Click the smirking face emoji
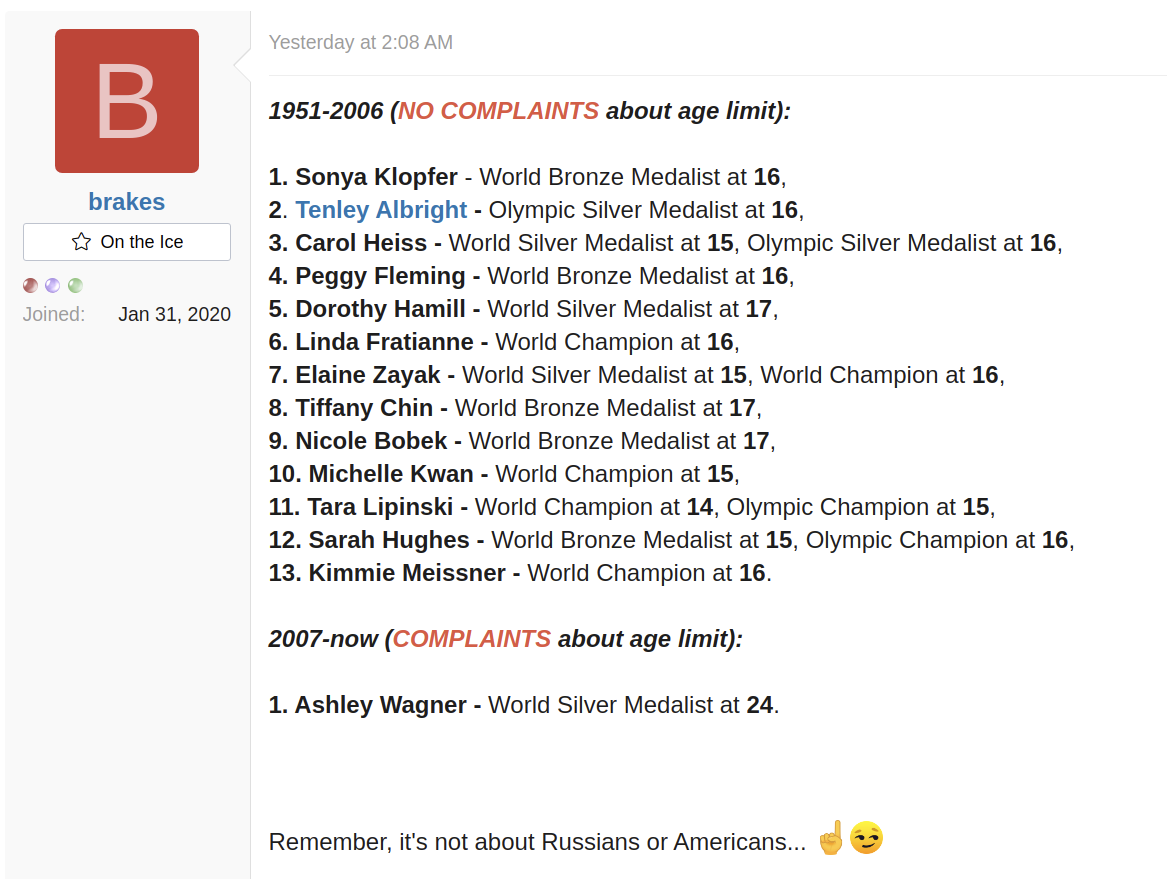The image size is (1167, 879). (867, 838)
